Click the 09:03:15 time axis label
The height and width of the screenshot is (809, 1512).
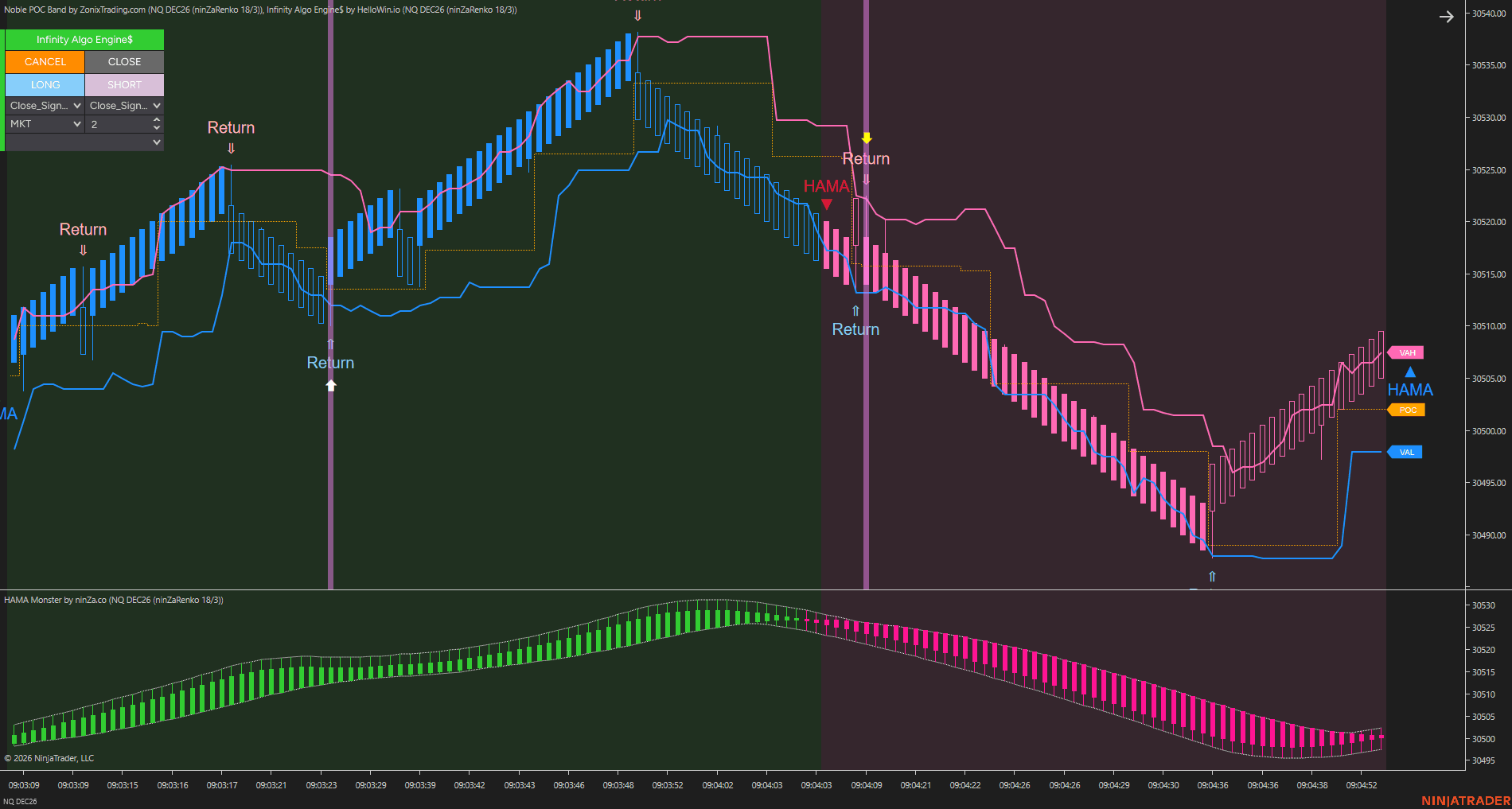coord(123,785)
